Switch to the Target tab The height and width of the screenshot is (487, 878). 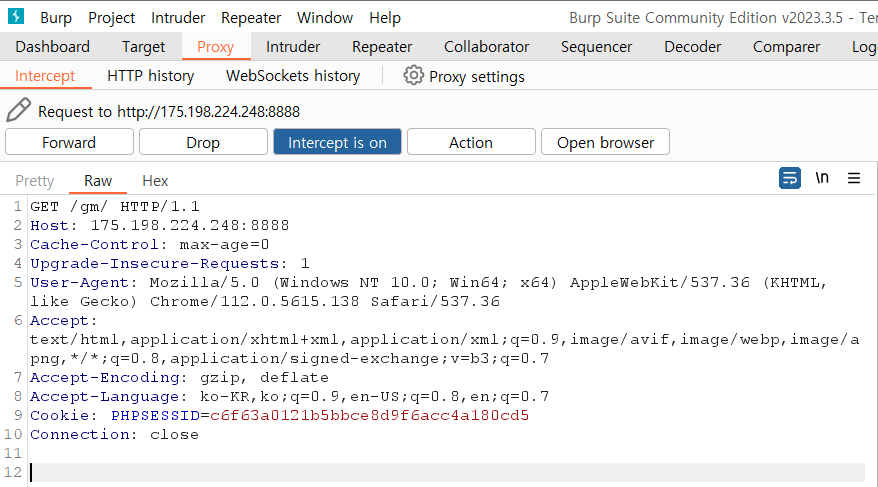pyautogui.click(x=143, y=46)
